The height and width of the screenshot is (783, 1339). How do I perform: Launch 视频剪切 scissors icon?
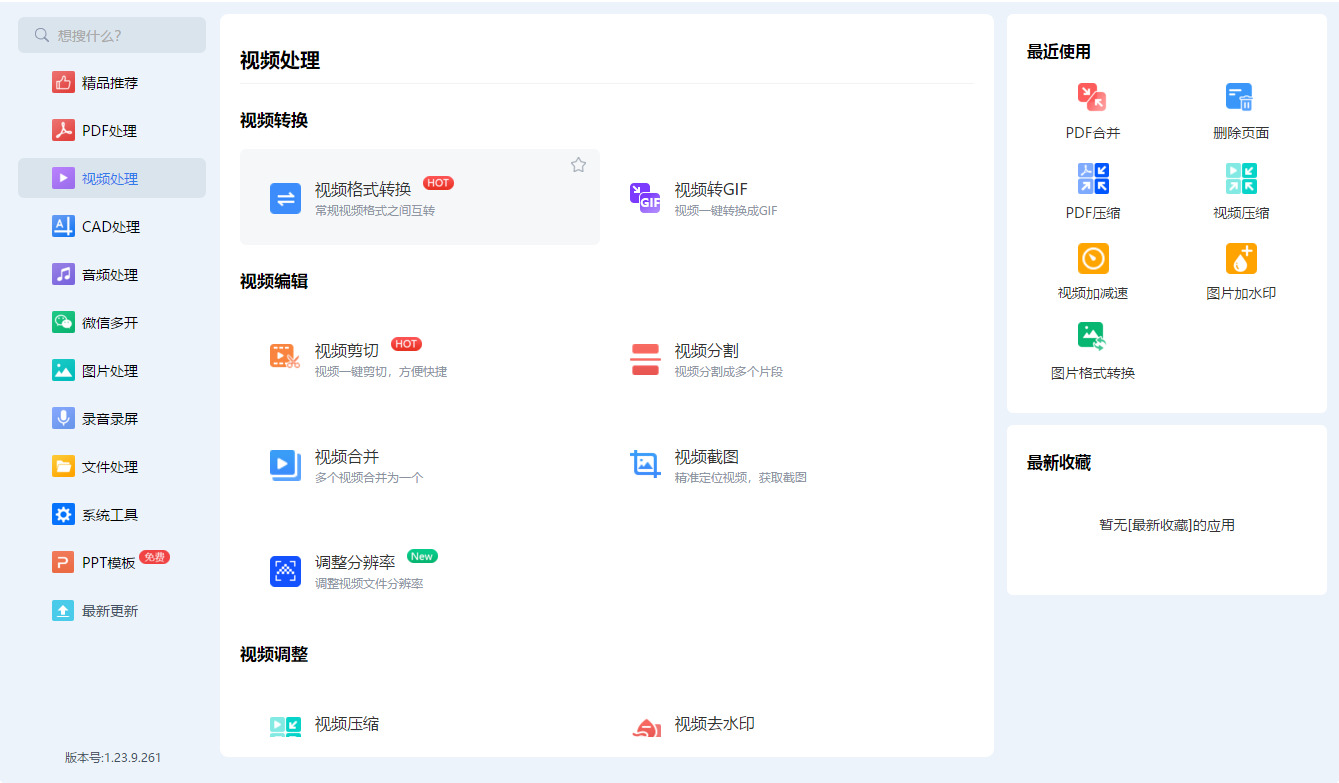click(286, 356)
